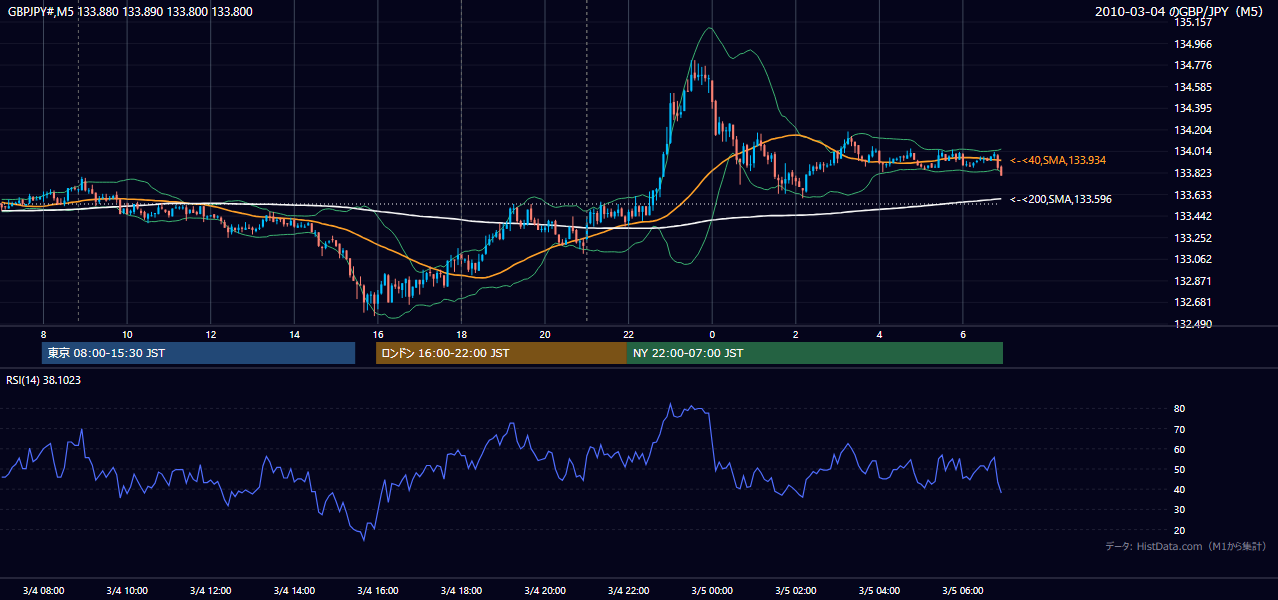This screenshot has height=600, width=1278.
Task: Click RSI scale level 40
Action: pos(1180,489)
